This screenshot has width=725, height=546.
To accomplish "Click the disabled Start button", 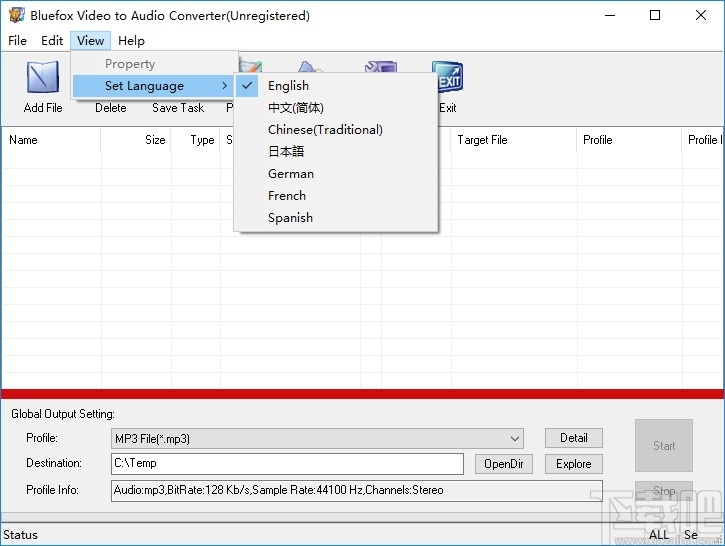I will 664,446.
